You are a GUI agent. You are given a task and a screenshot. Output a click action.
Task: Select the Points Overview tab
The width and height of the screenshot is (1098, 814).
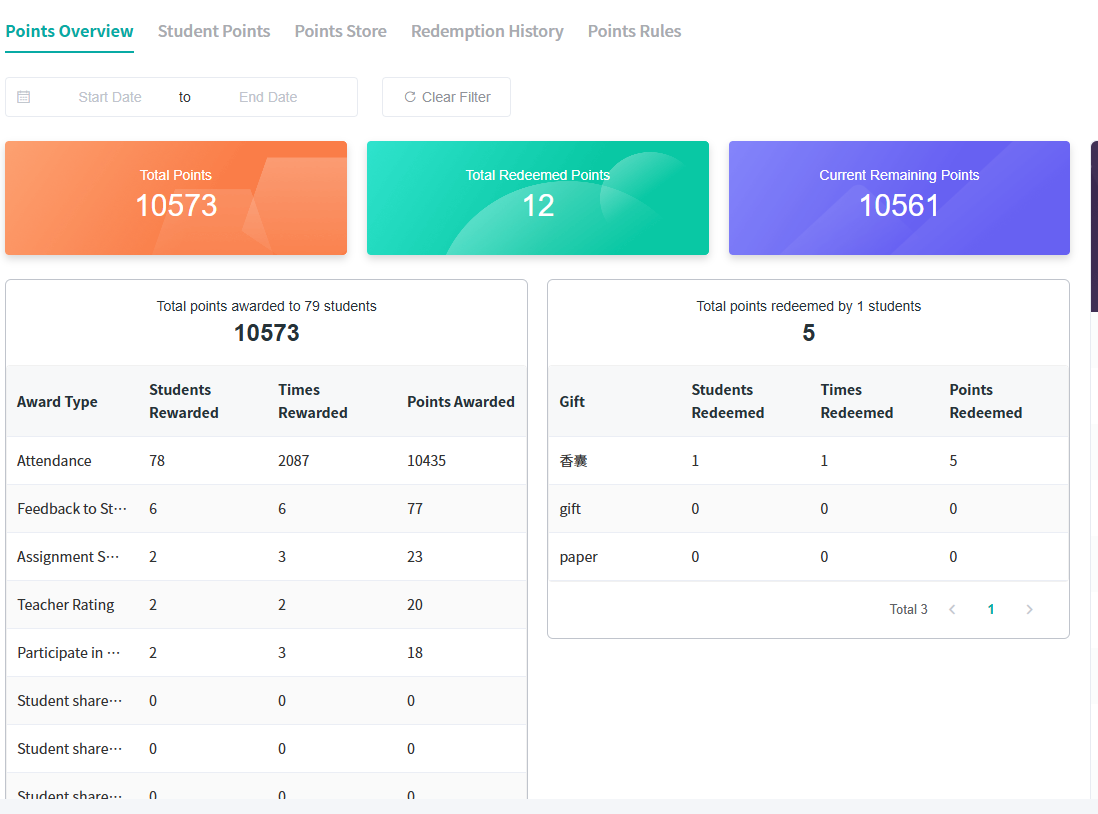[x=69, y=31]
